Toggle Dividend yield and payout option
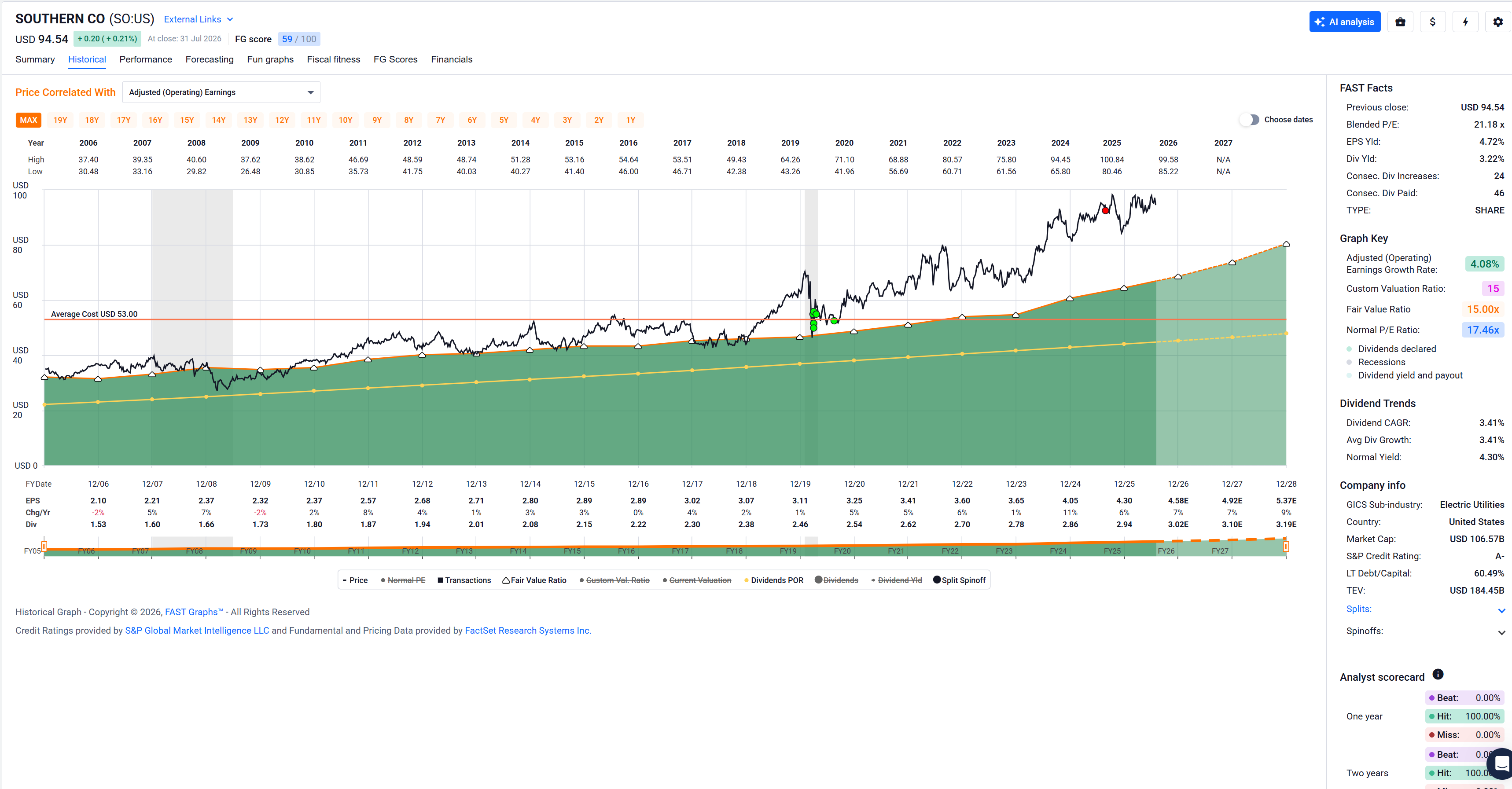The image size is (1512, 789). (x=1404, y=375)
